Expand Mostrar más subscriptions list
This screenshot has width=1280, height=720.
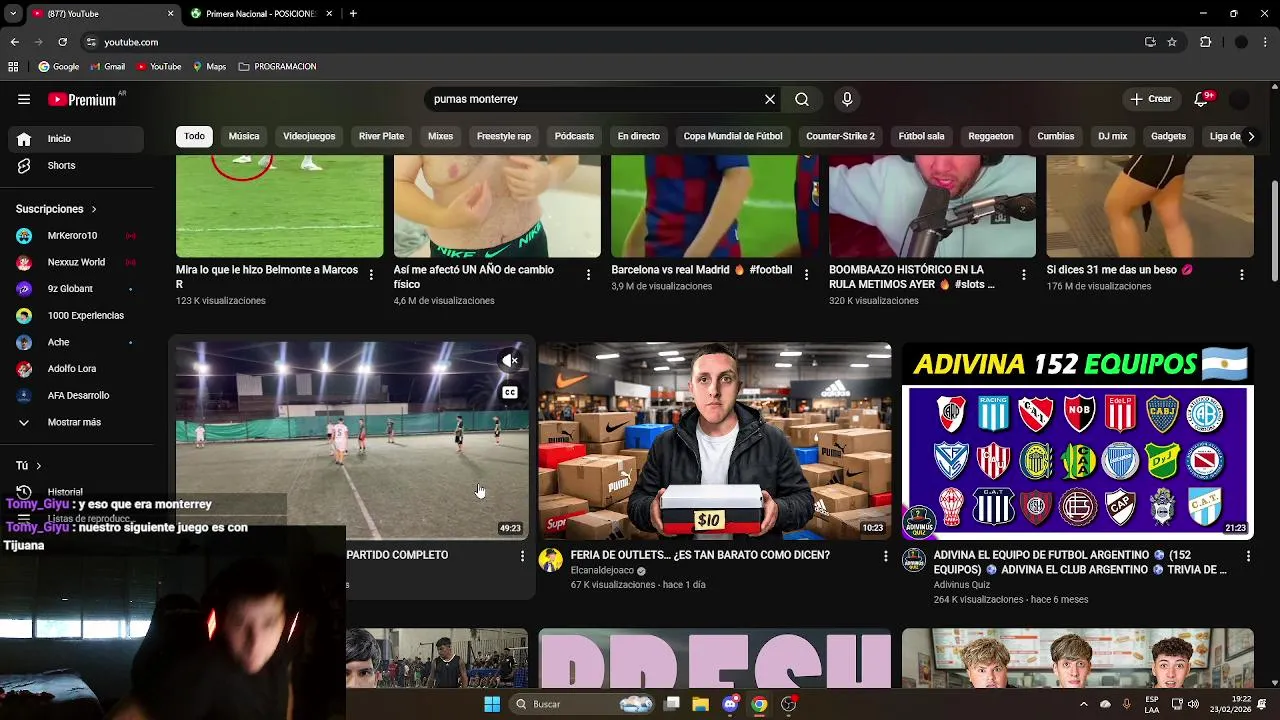coord(78,422)
